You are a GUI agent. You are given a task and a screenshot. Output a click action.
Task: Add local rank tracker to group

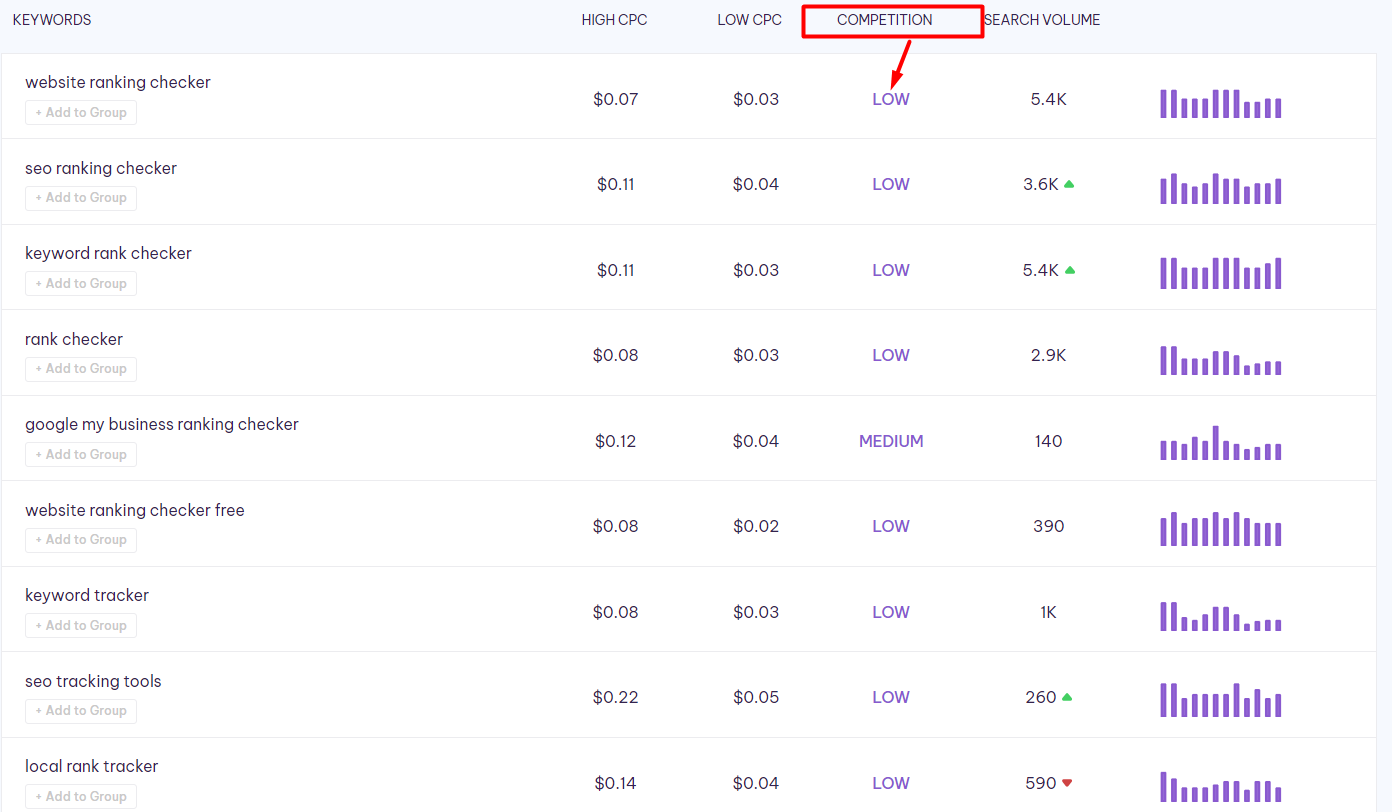81,797
